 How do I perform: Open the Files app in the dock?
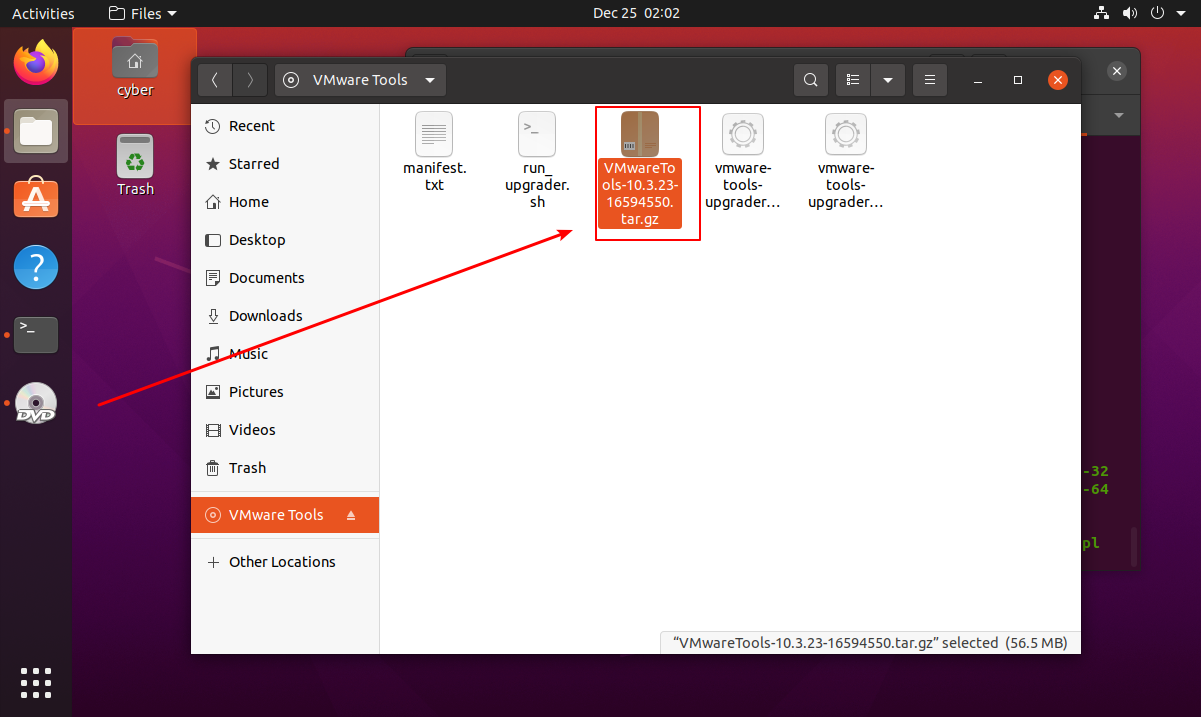(x=36, y=131)
